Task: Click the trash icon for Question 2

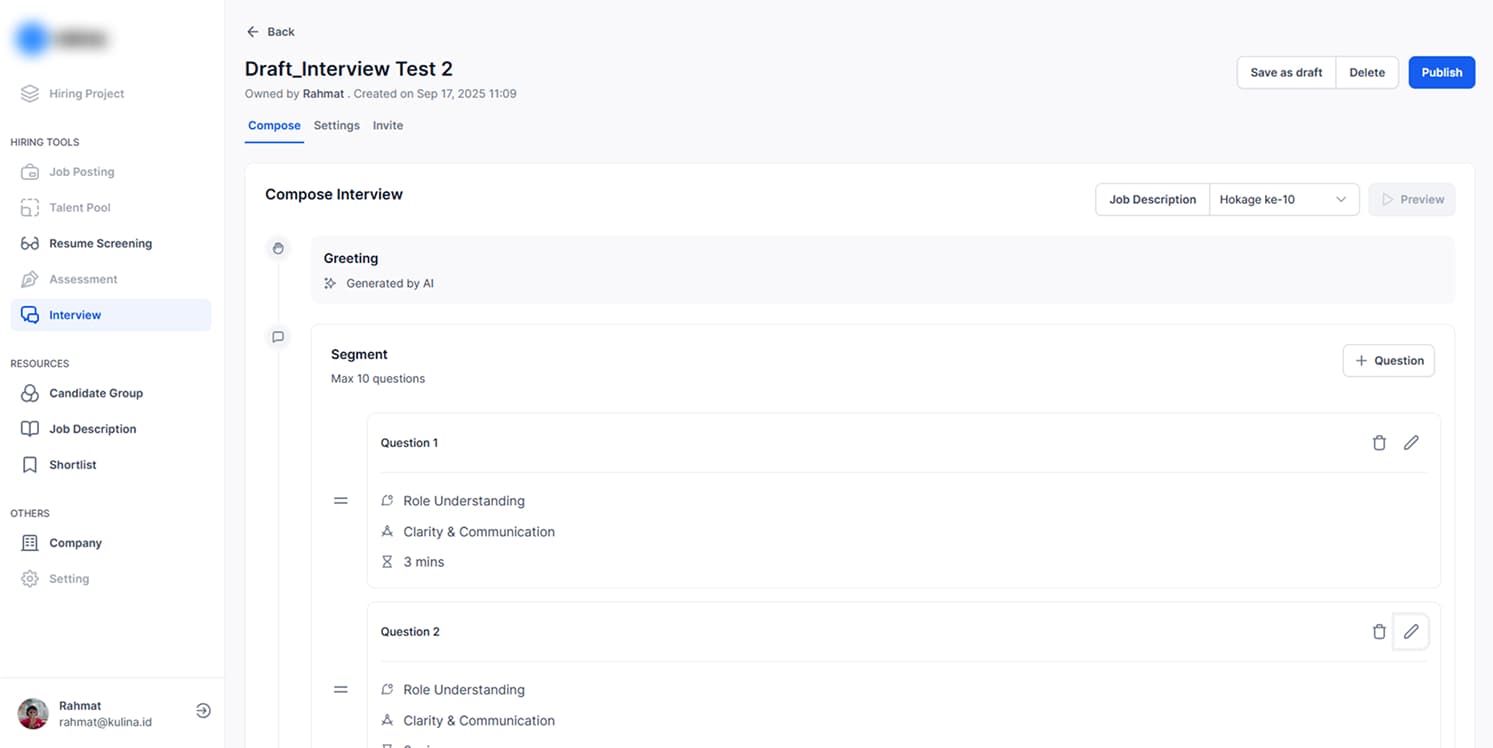Action: point(1379,632)
